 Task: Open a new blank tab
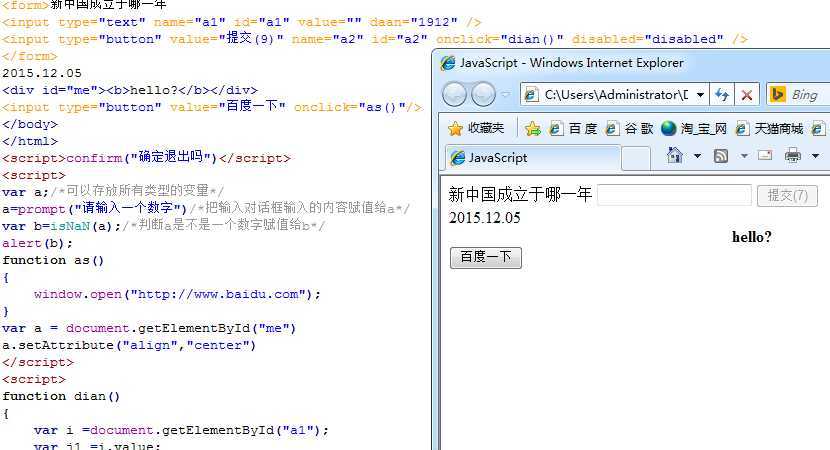[x=636, y=158]
